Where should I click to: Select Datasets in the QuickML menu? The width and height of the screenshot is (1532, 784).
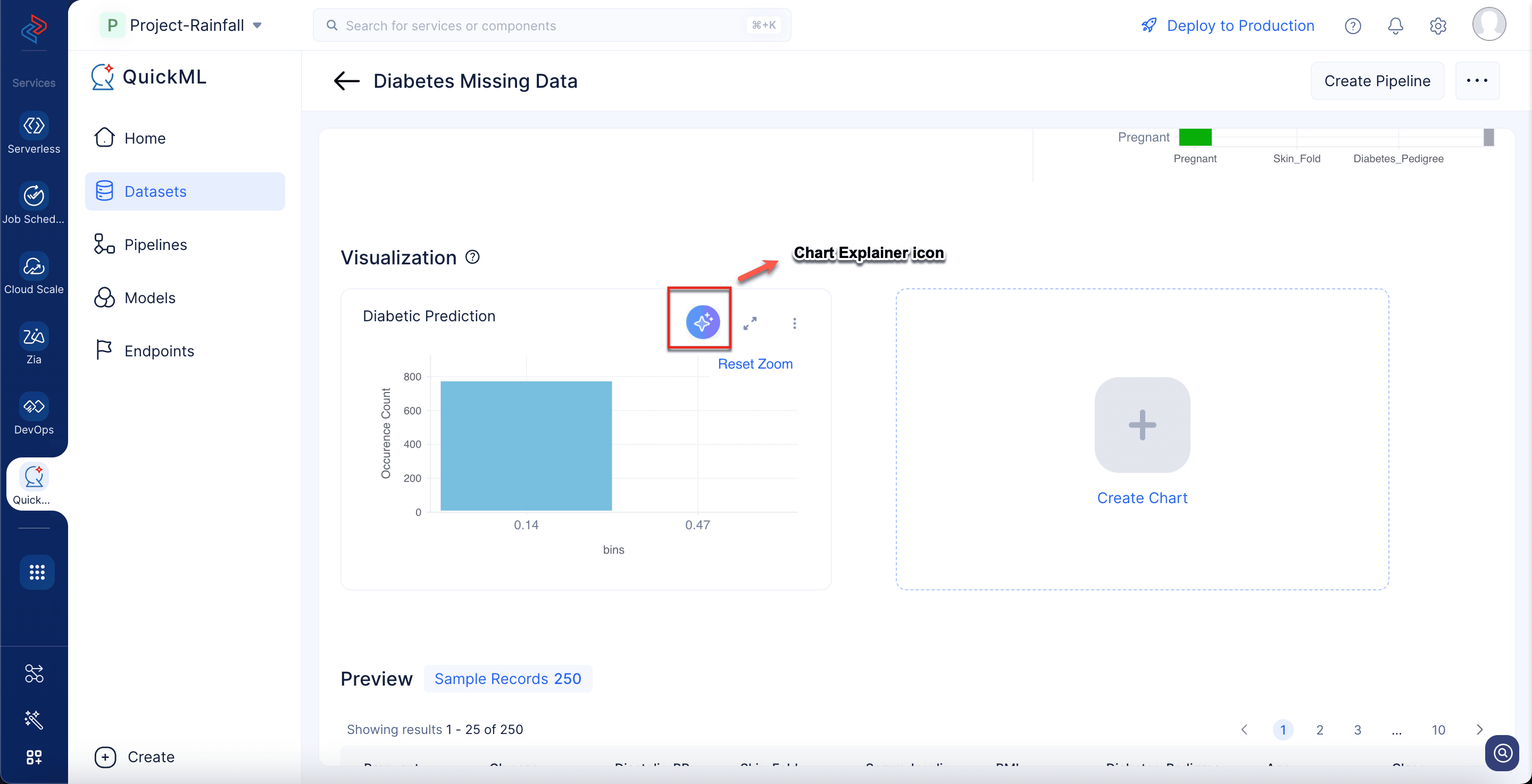pyautogui.click(x=185, y=191)
